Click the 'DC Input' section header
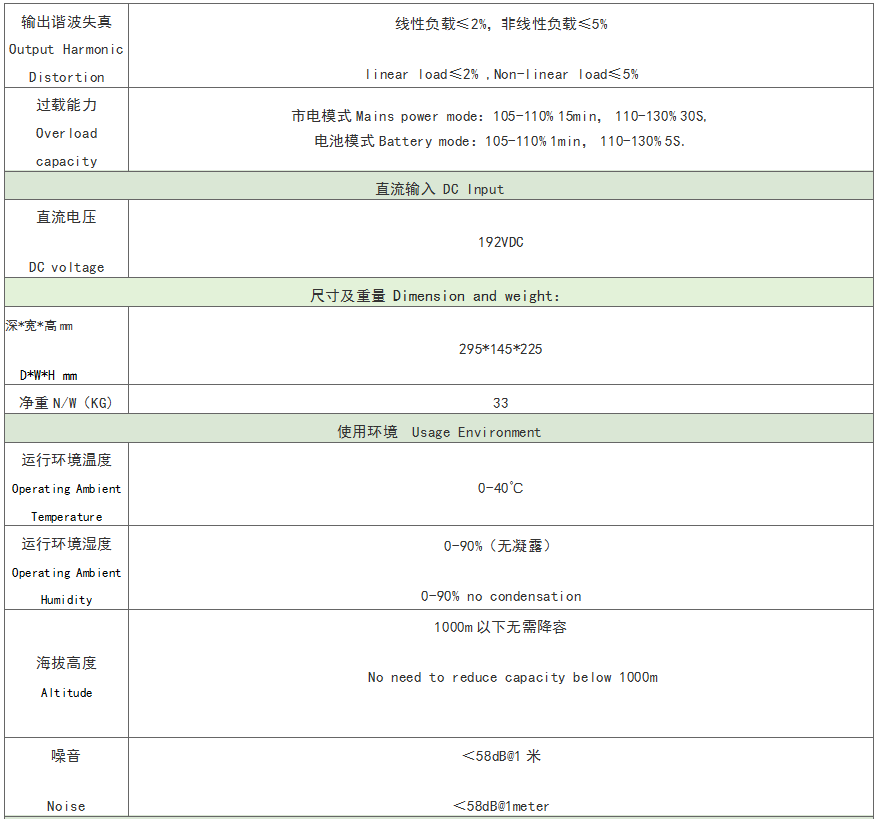 point(439,188)
